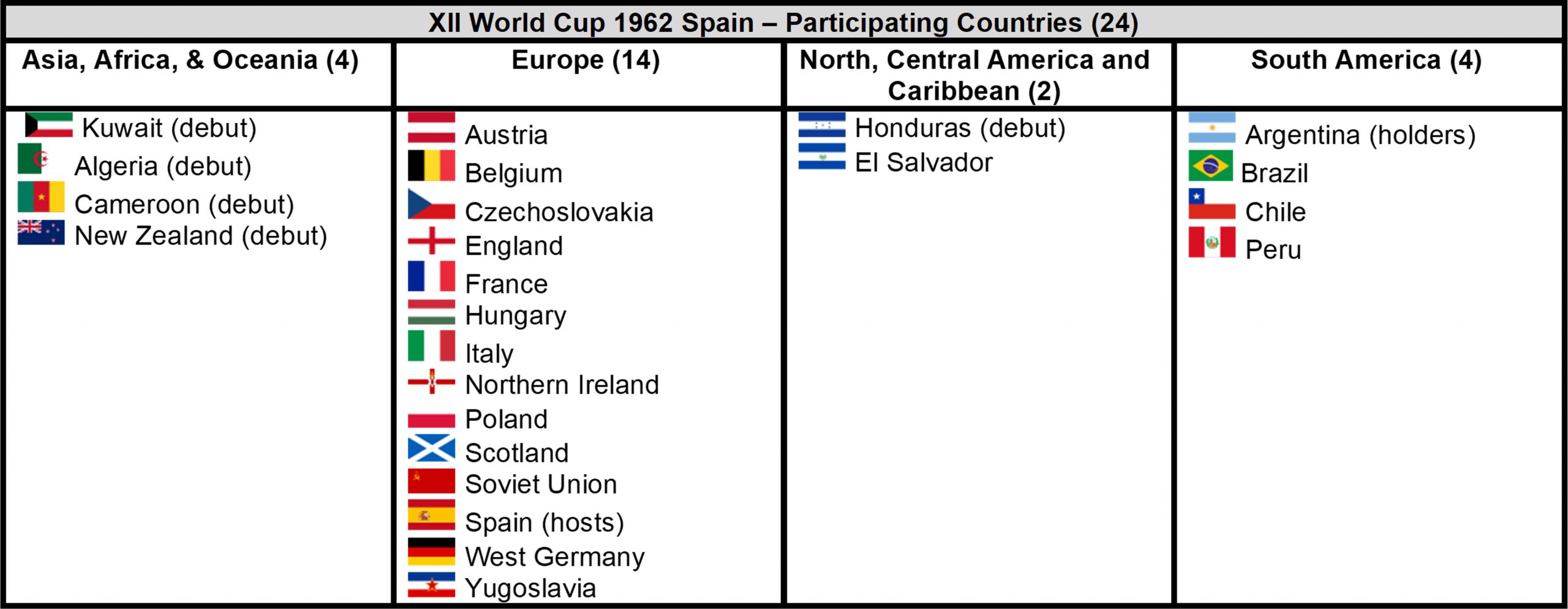Select the Scotland saltire flag
1568x609 pixels.
pos(431,448)
